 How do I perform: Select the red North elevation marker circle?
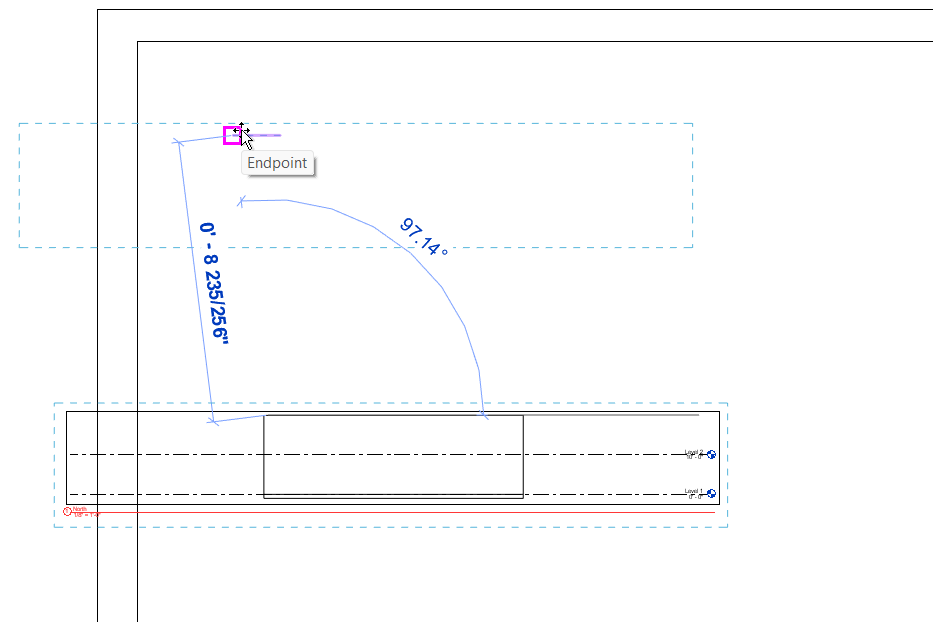coord(66,510)
